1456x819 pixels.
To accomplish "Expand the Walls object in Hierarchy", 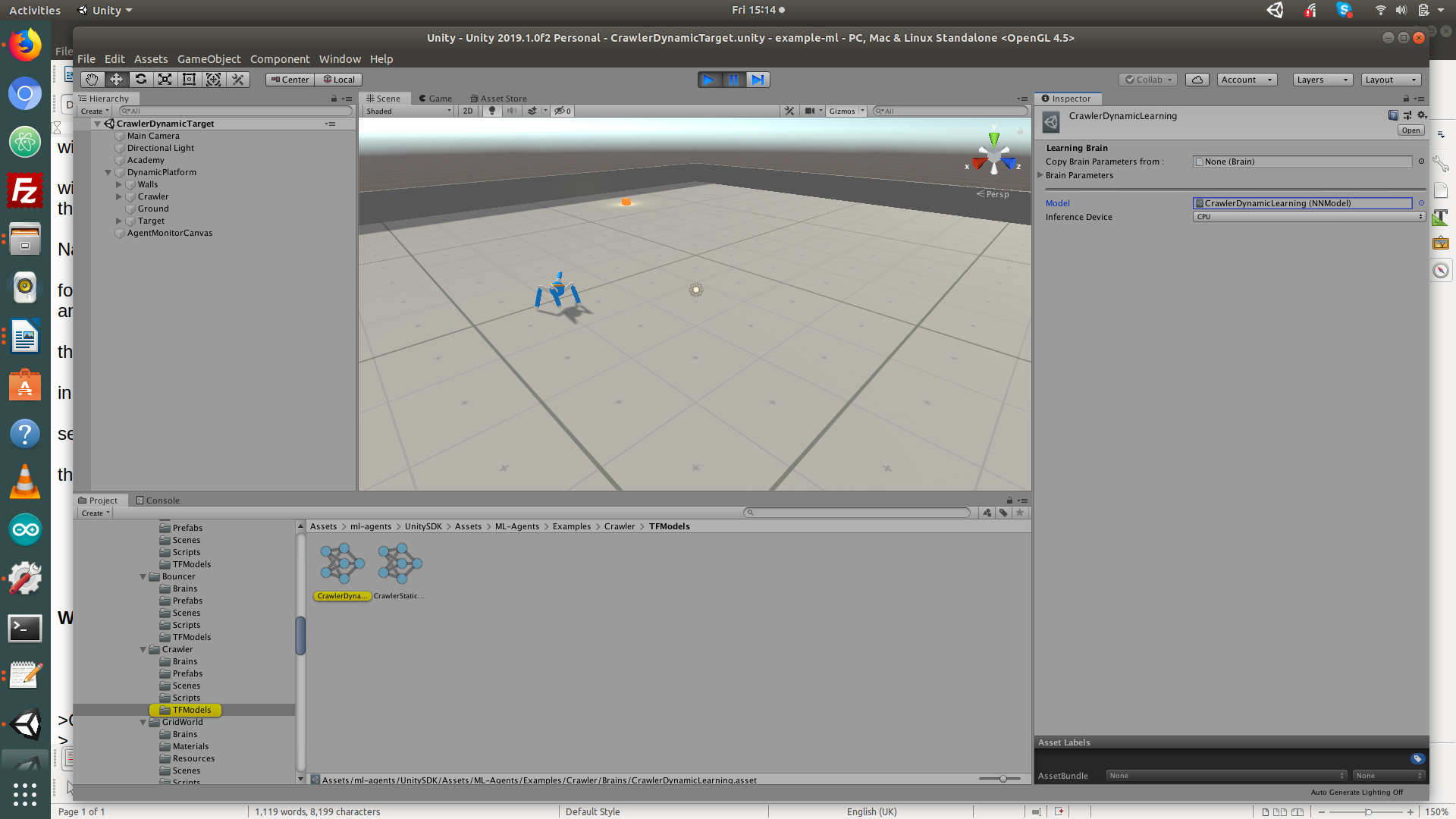I will tap(119, 184).
